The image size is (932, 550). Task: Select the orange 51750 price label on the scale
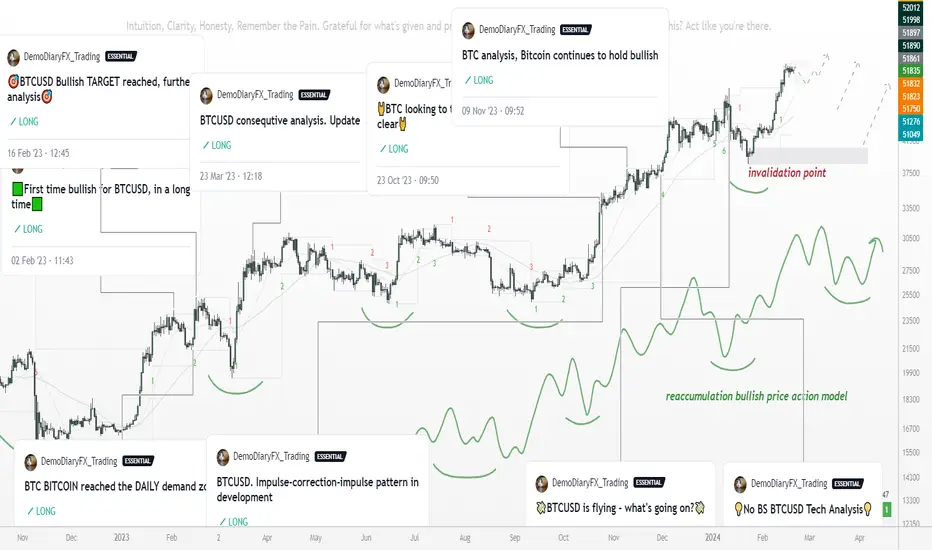click(911, 109)
